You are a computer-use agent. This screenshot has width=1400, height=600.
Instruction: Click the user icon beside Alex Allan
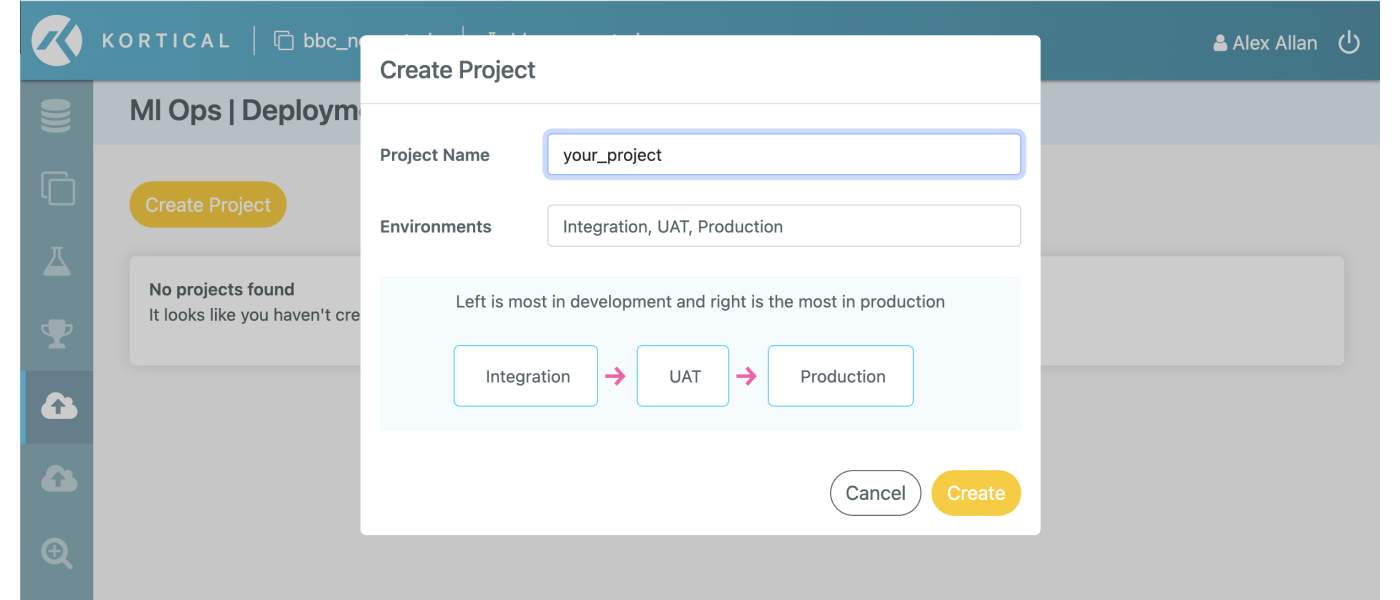[1219, 43]
